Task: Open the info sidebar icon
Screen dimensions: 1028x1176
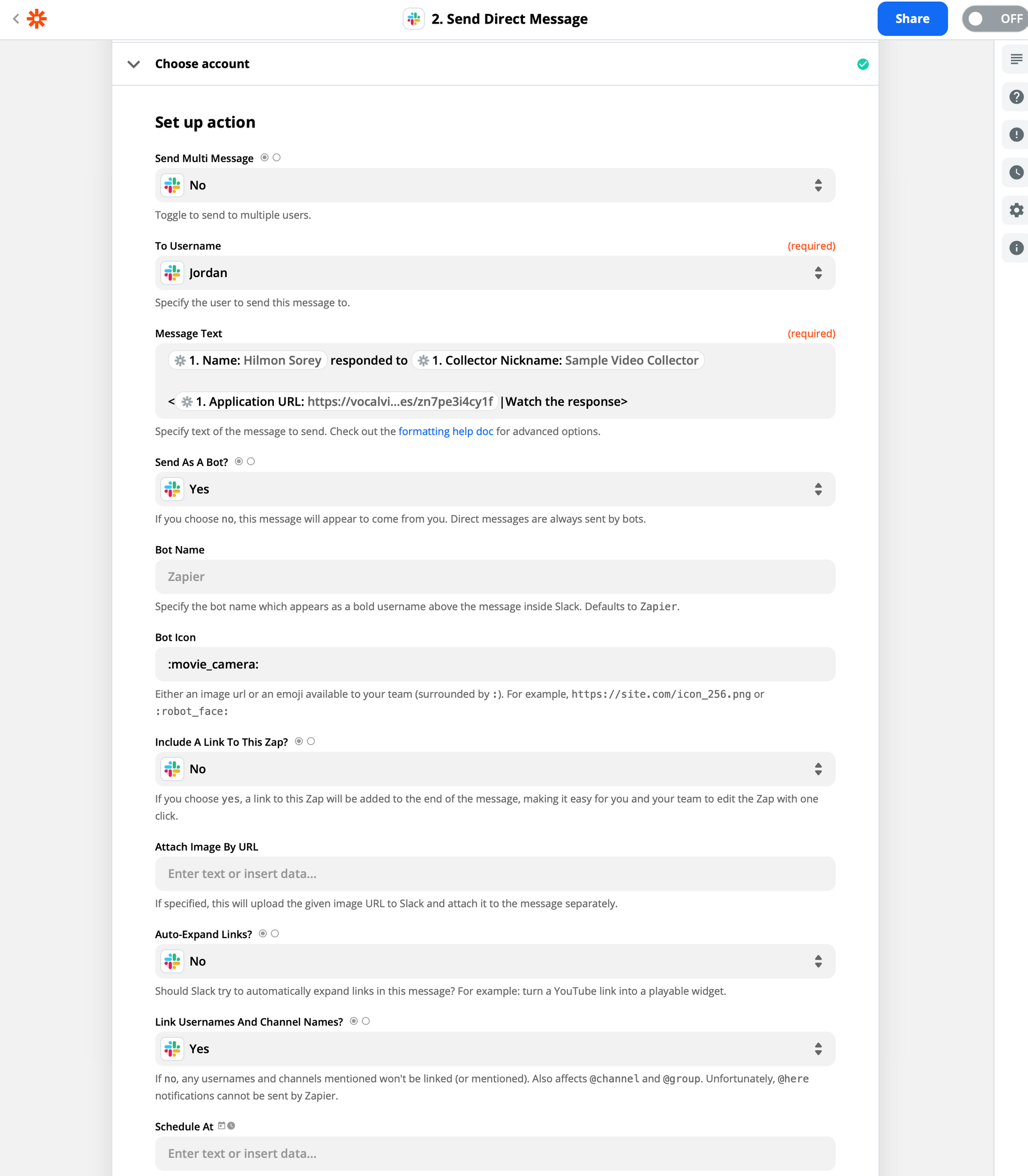Action: pos(1016,248)
